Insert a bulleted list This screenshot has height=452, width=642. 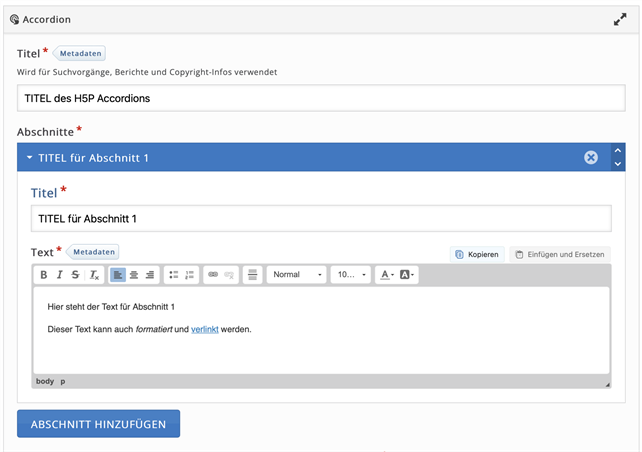point(174,275)
